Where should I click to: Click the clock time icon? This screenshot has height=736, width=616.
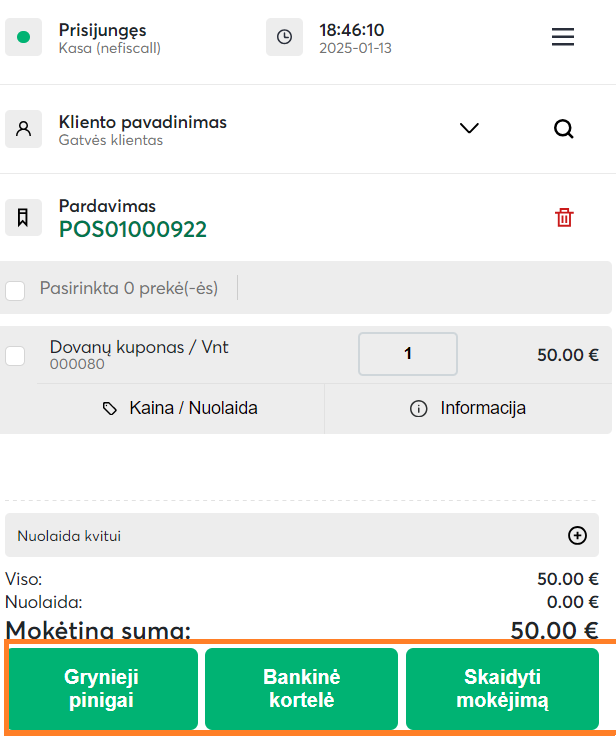pos(284,37)
